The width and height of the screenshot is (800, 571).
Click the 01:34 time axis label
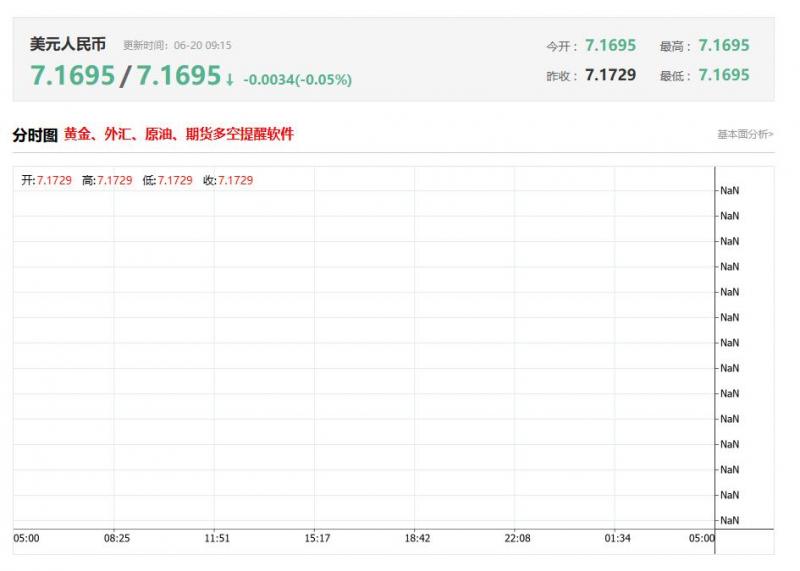click(617, 538)
